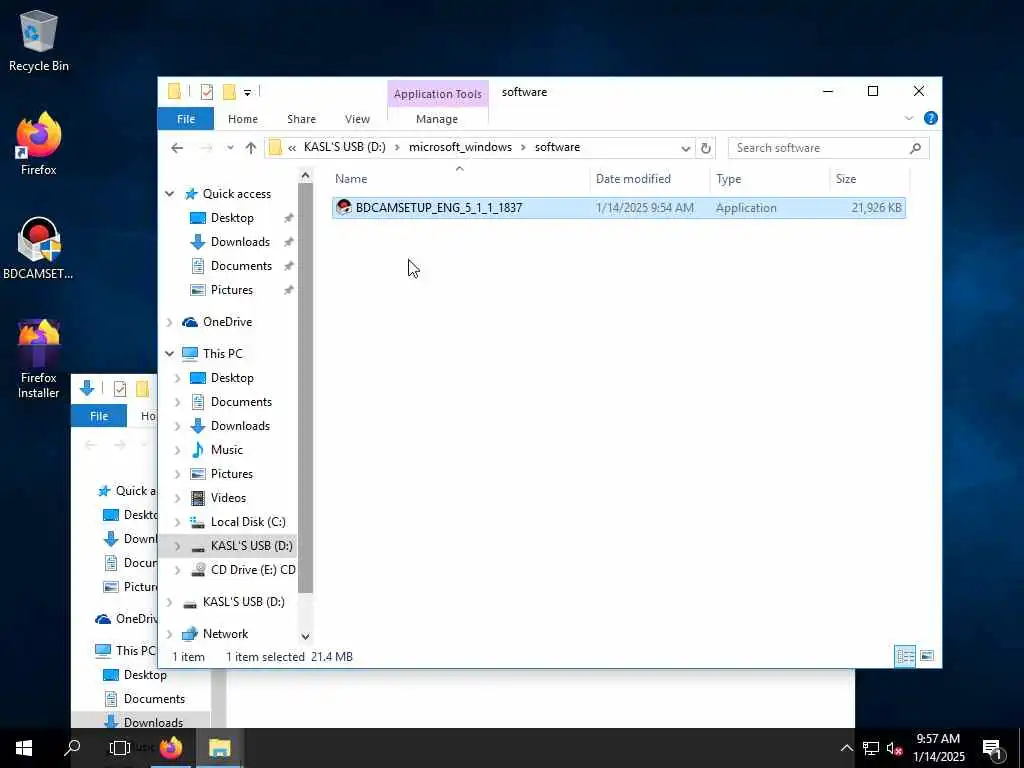Open Task View from the taskbar
Viewport: 1024px width, 768px height.
click(120, 748)
